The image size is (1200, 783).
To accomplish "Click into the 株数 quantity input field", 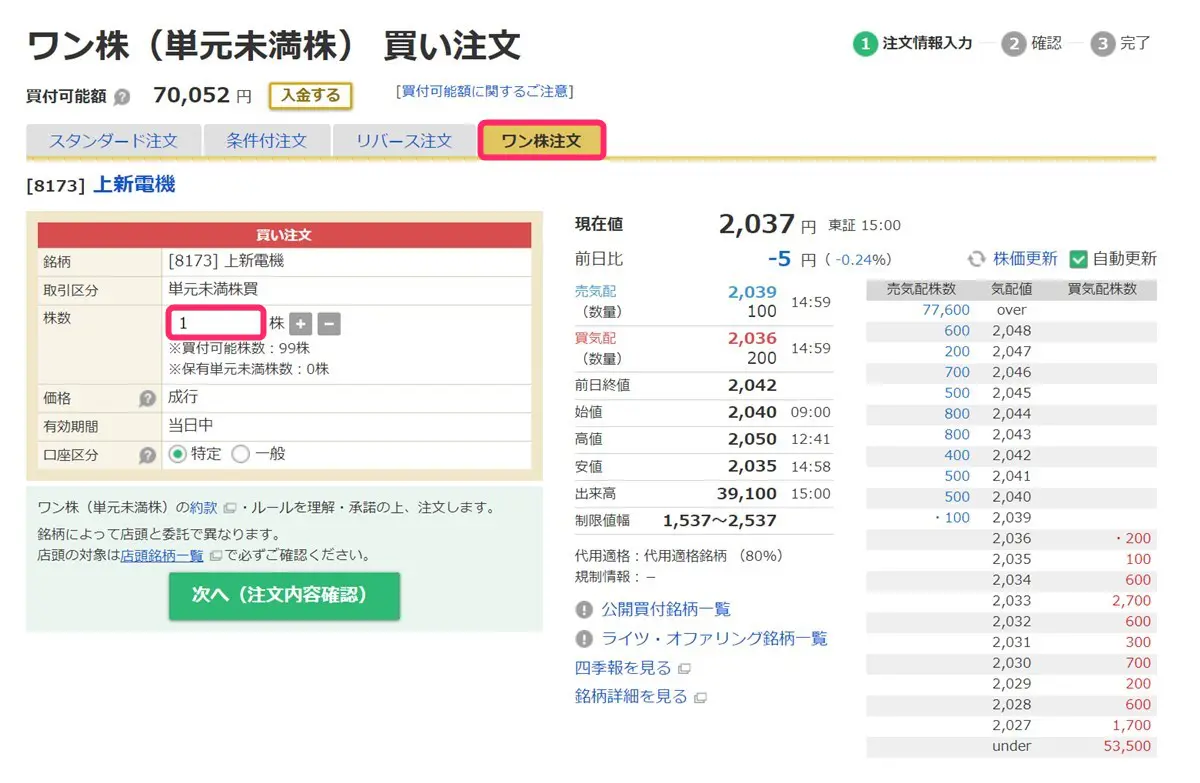I will (x=215, y=323).
